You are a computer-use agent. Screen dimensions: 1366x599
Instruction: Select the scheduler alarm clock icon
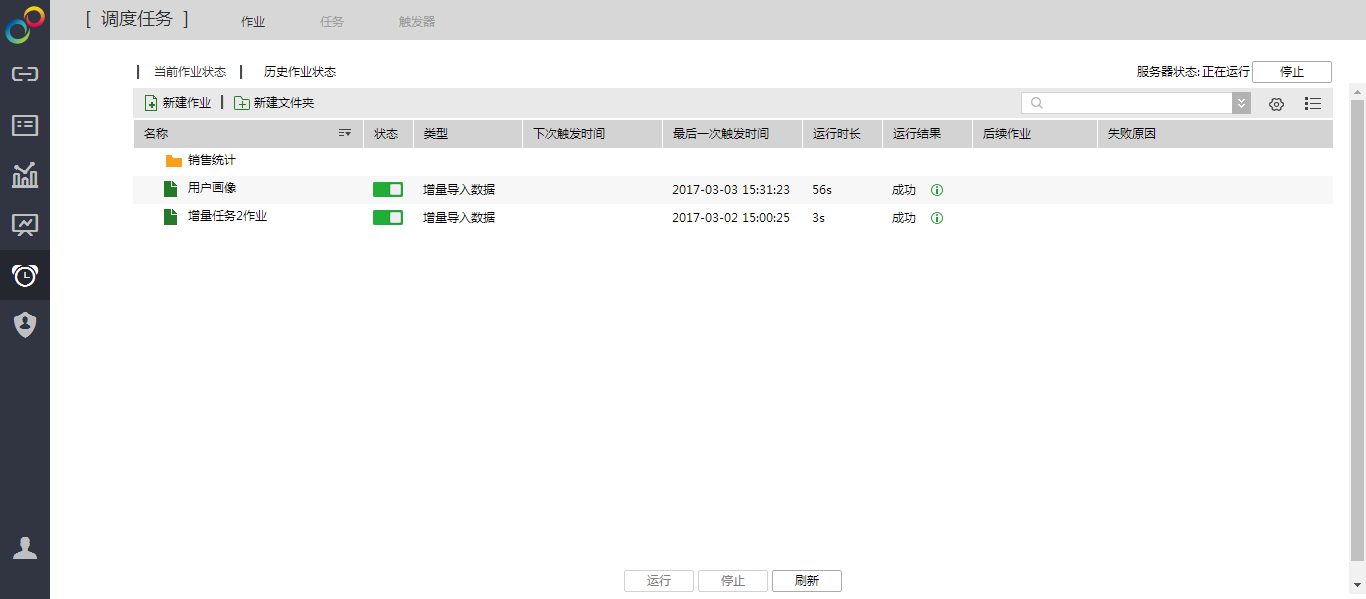[24, 275]
